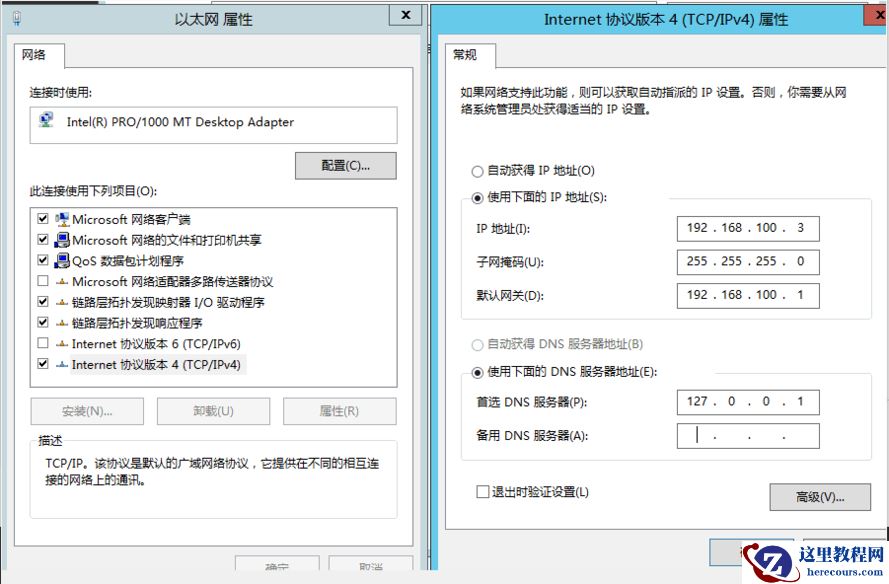
Task: Check 退出时验证设置(L) checkbox
Action: (x=482, y=492)
